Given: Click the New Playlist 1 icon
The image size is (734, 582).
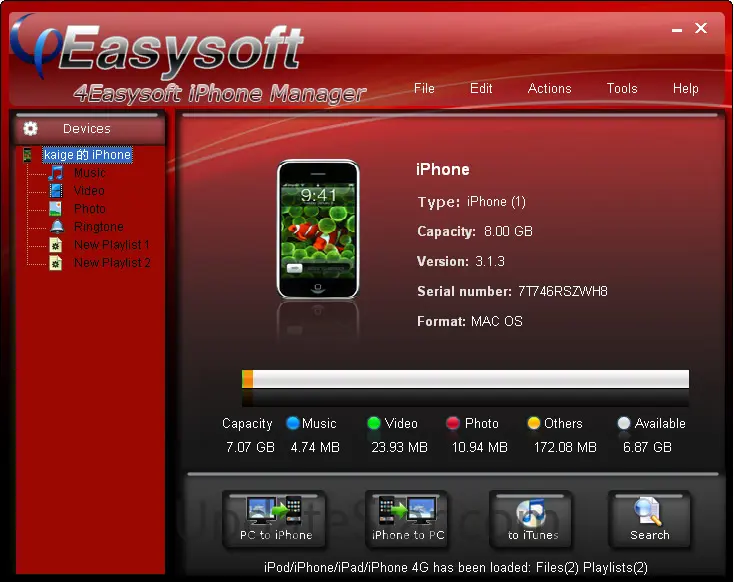Looking at the screenshot, I should [x=56, y=245].
